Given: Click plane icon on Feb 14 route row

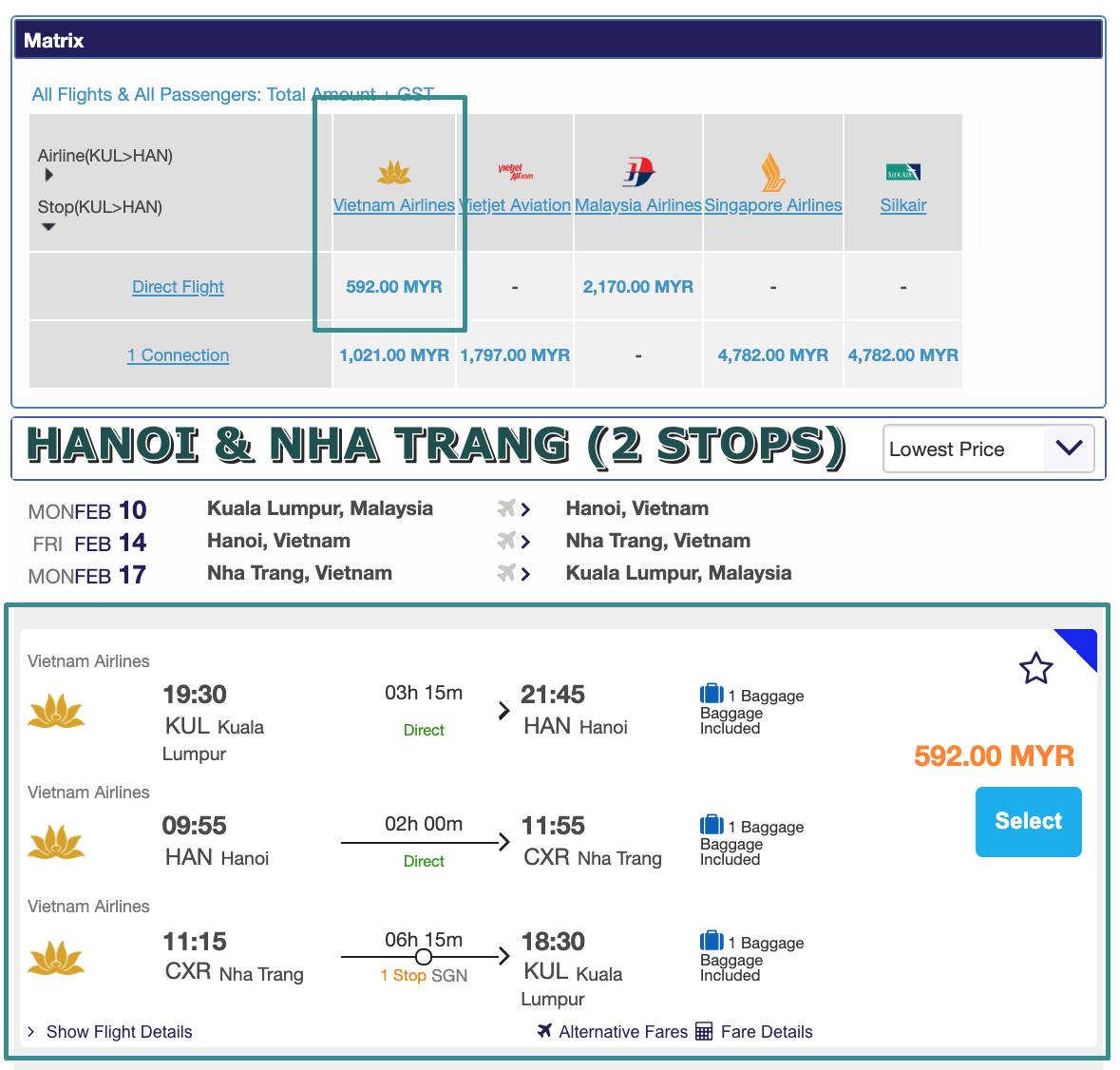Looking at the screenshot, I should pos(506,540).
